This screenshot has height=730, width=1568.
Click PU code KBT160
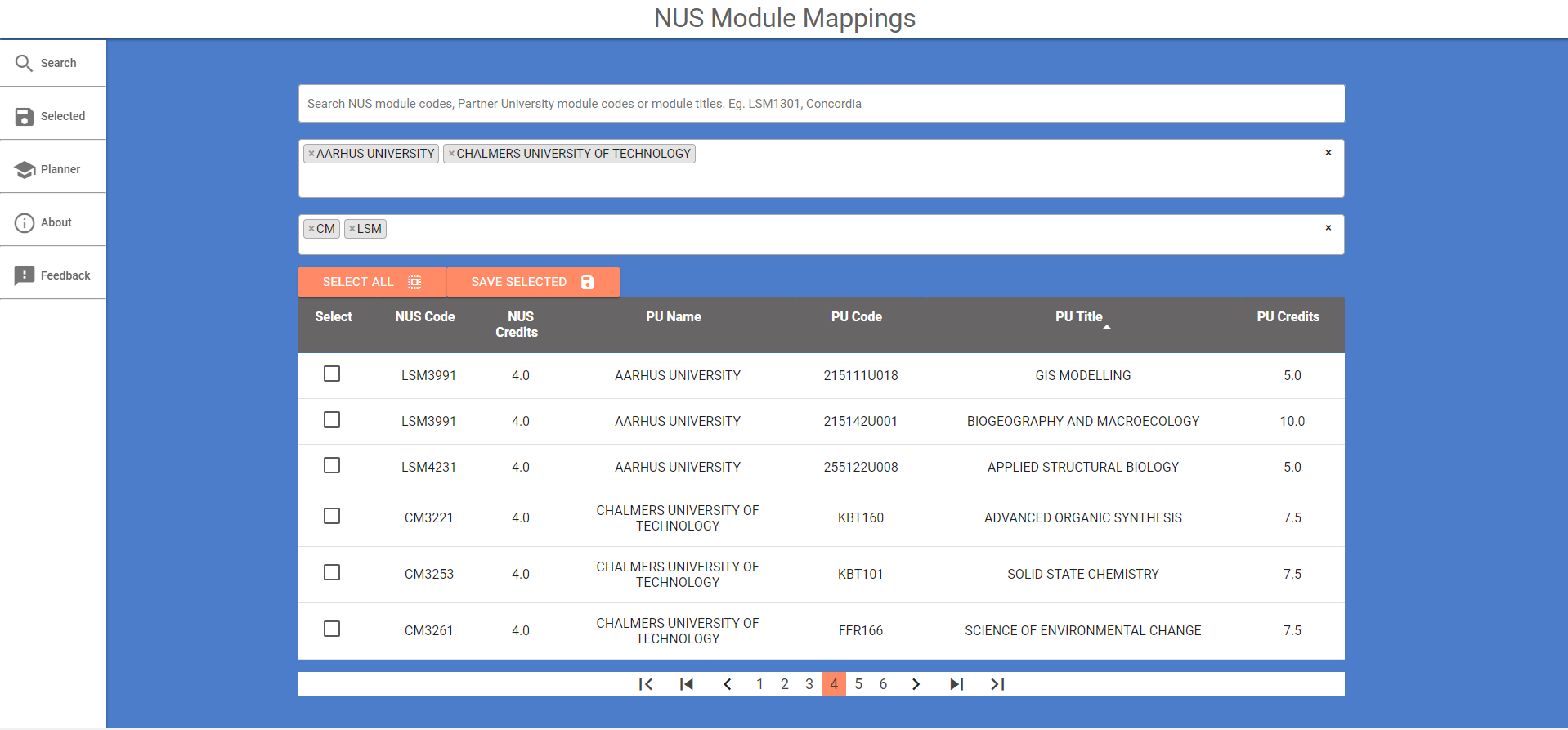[861, 518]
